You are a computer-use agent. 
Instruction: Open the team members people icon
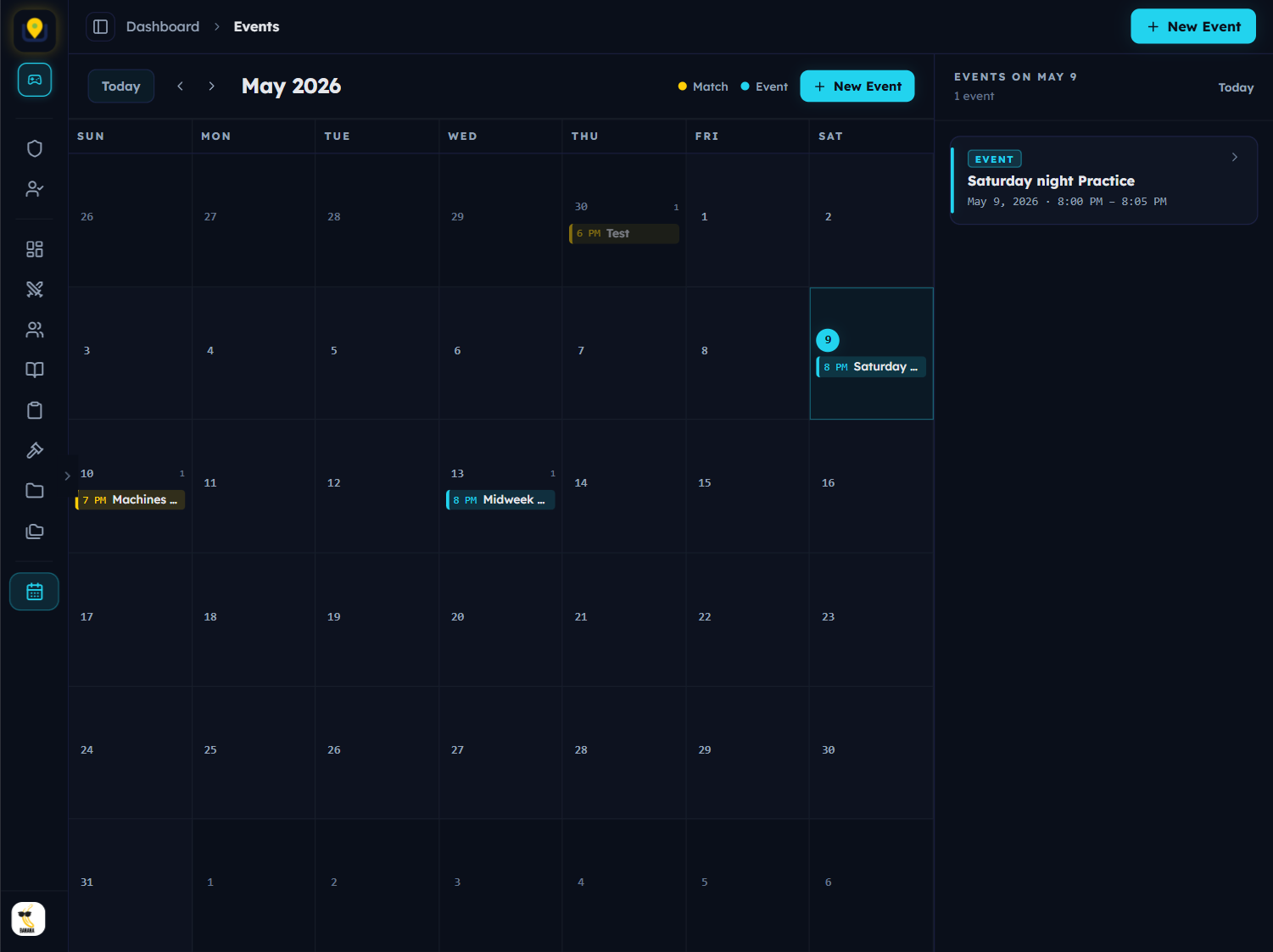tap(35, 330)
